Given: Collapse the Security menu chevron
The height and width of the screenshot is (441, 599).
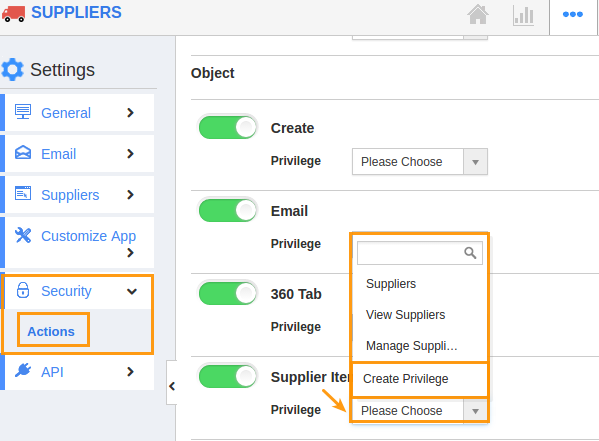Looking at the screenshot, I should coord(132,292).
